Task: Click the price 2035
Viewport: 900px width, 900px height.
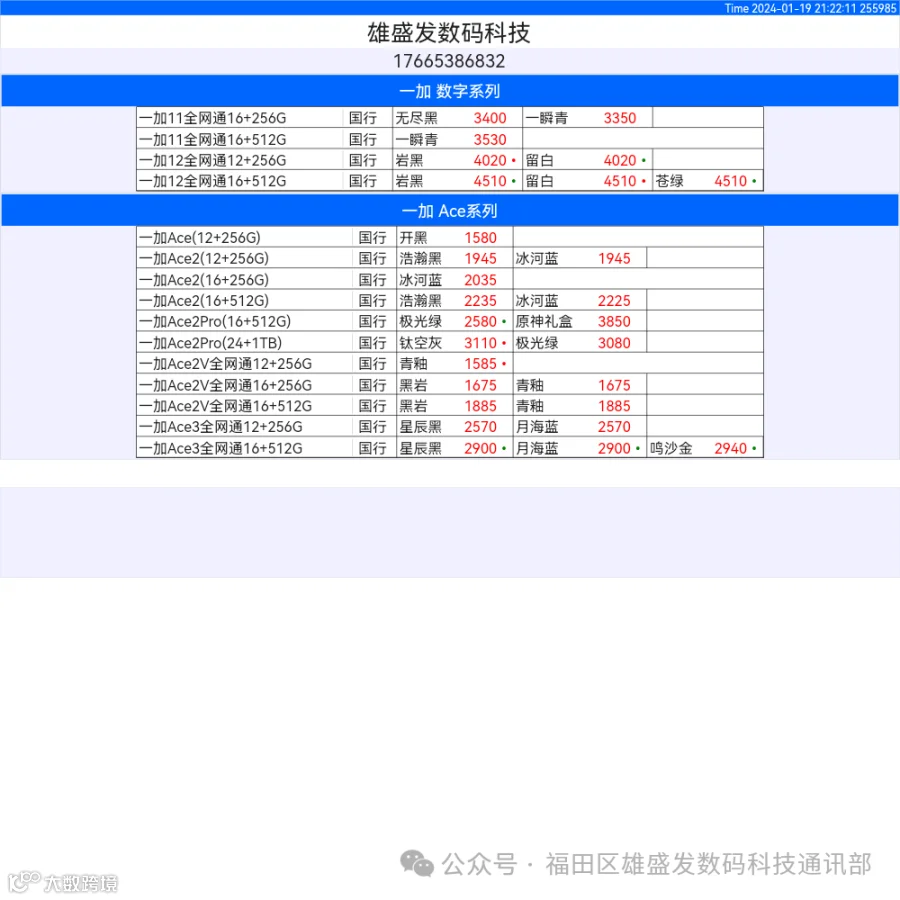Action: (x=480, y=280)
